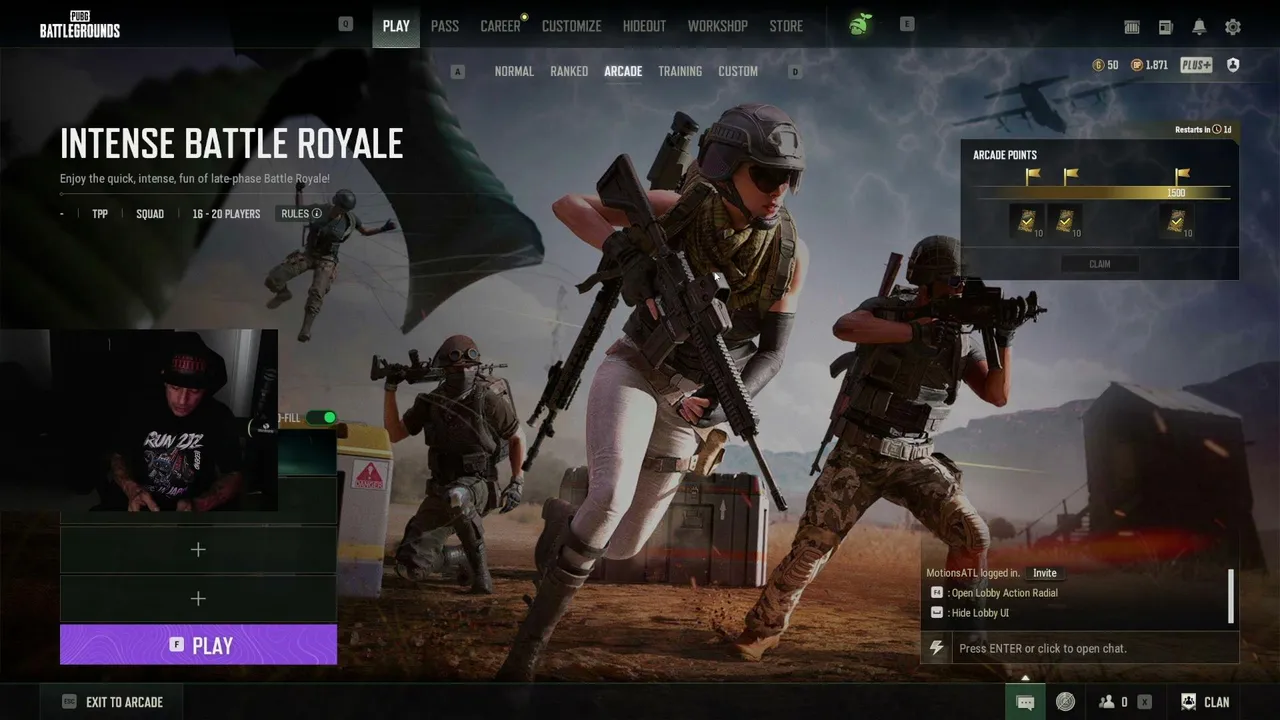Click the "16 - 20 PLAYERS" label

click(226, 214)
